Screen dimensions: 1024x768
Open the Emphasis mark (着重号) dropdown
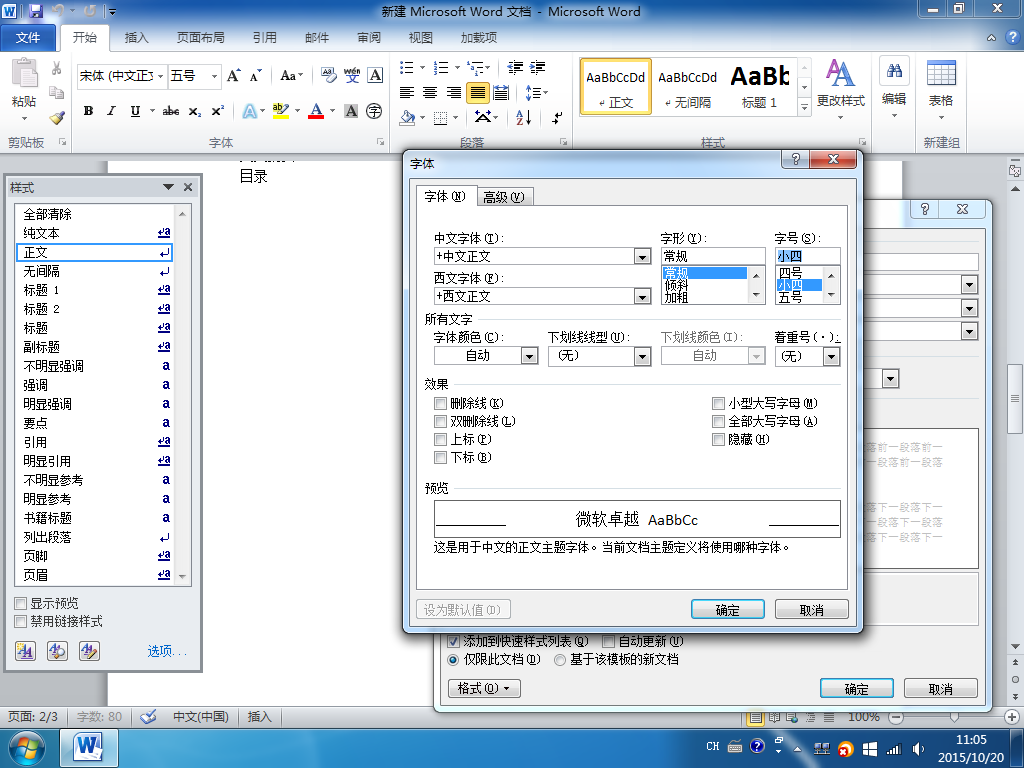click(831, 356)
